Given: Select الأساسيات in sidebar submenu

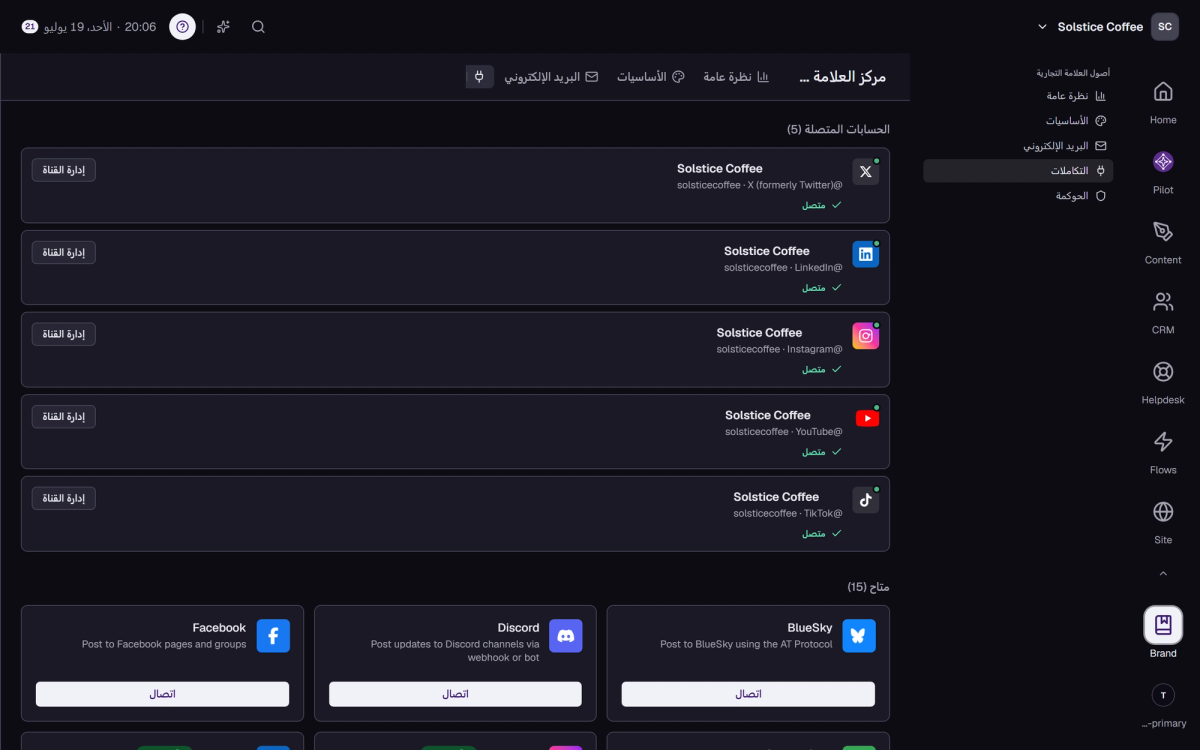Looking at the screenshot, I should tap(1076, 121).
